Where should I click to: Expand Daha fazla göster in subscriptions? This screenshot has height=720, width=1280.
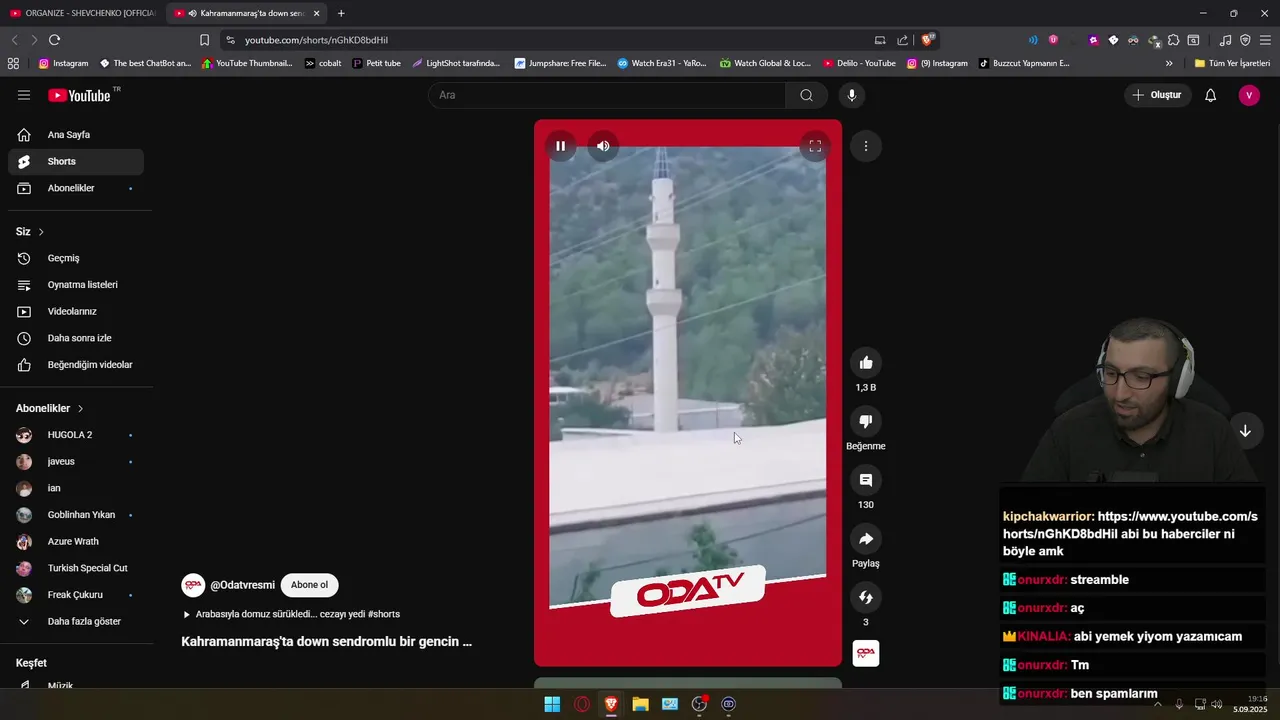[x=76, y=621]
